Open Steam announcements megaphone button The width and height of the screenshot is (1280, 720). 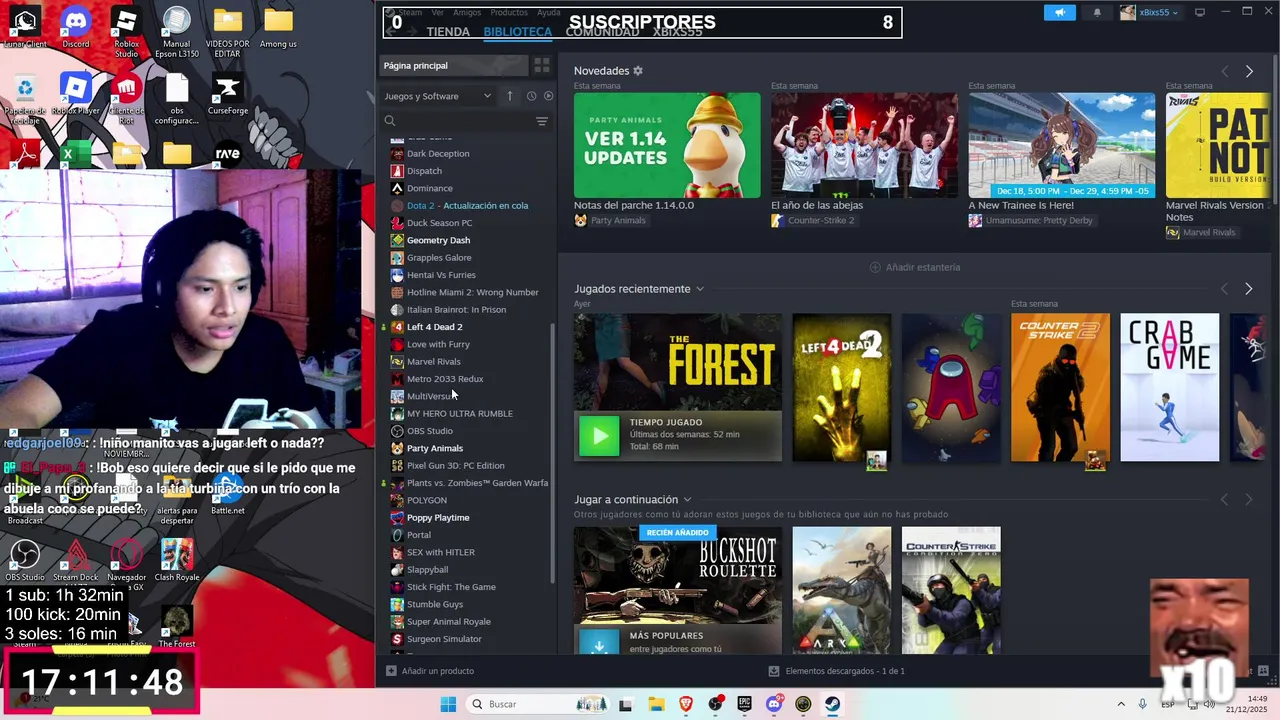pyautogui.click(x=1060, y=13)
